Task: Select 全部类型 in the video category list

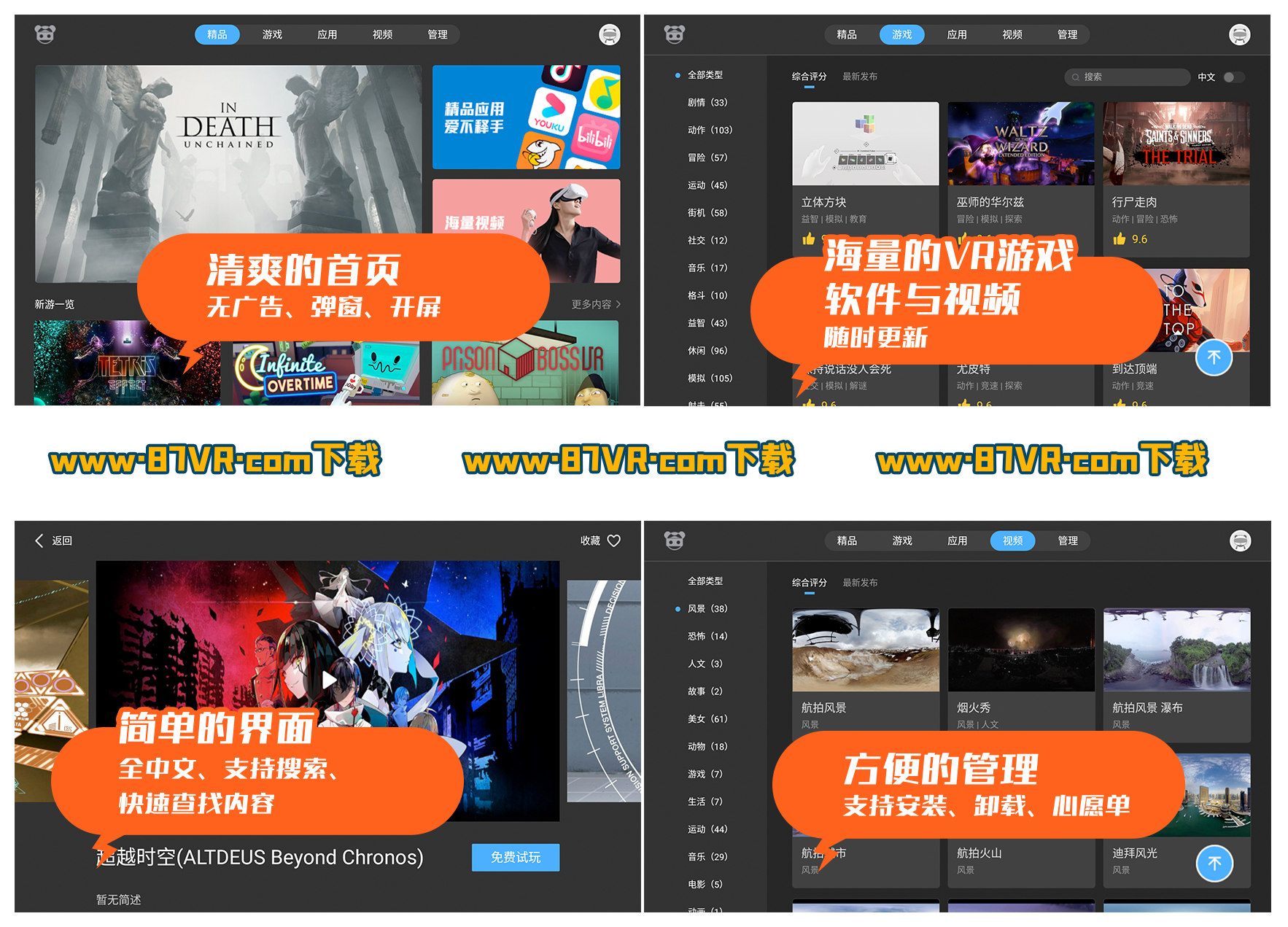Action: coord(705,581)
